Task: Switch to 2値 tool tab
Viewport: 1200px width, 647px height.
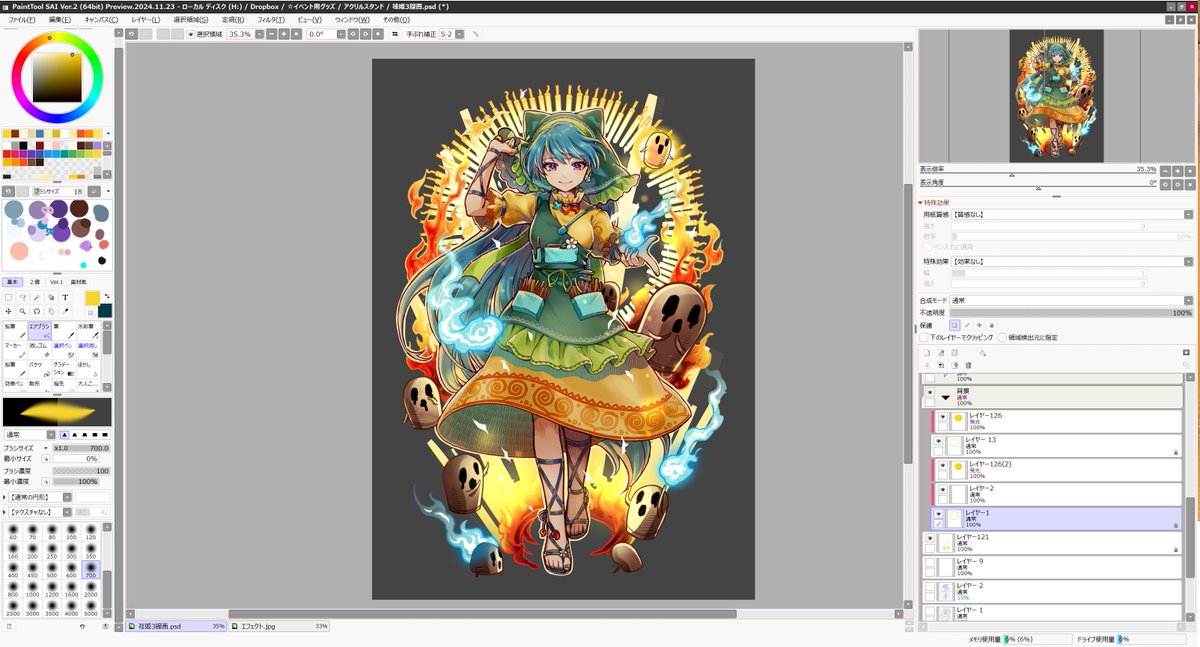Action: 34,282
